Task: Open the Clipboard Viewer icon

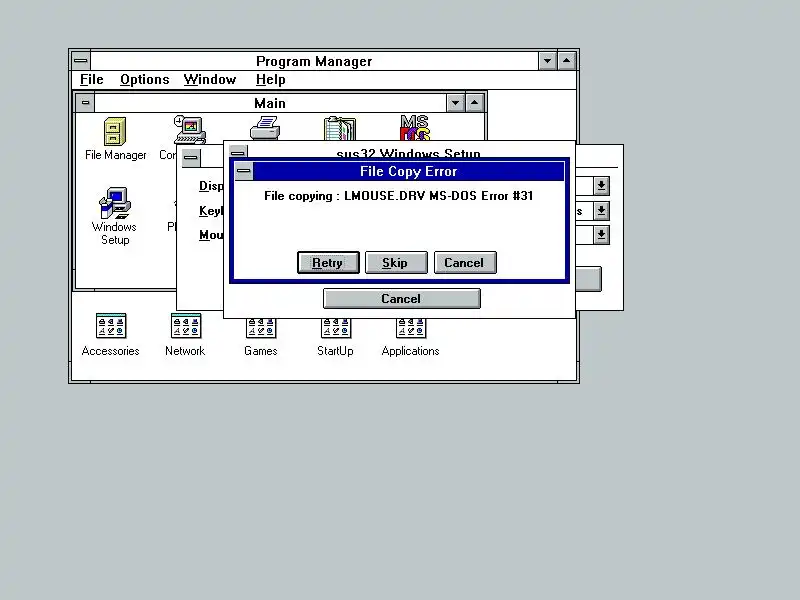Action: [340, 129]
